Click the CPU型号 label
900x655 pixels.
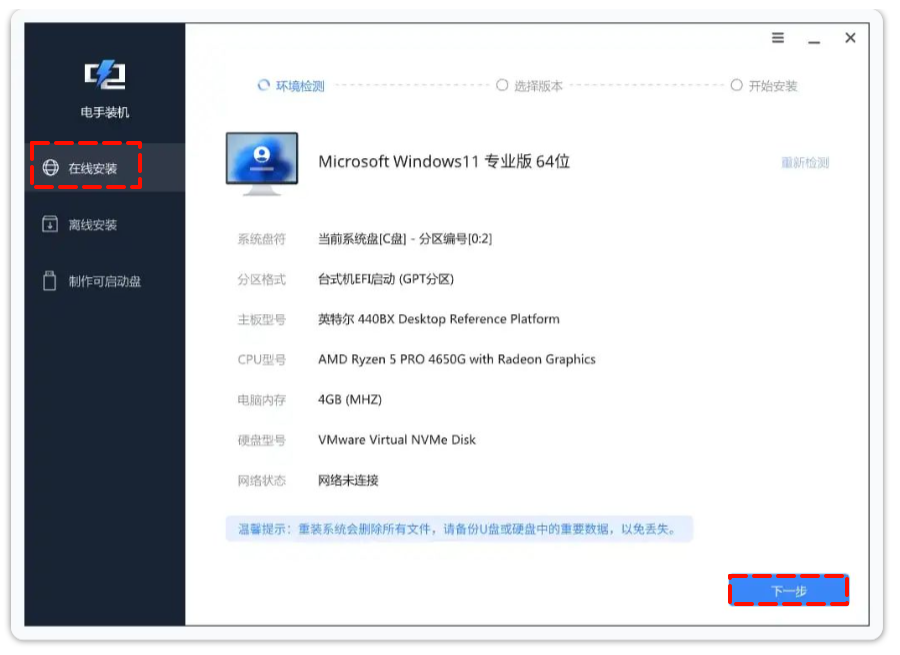[262, 359]
